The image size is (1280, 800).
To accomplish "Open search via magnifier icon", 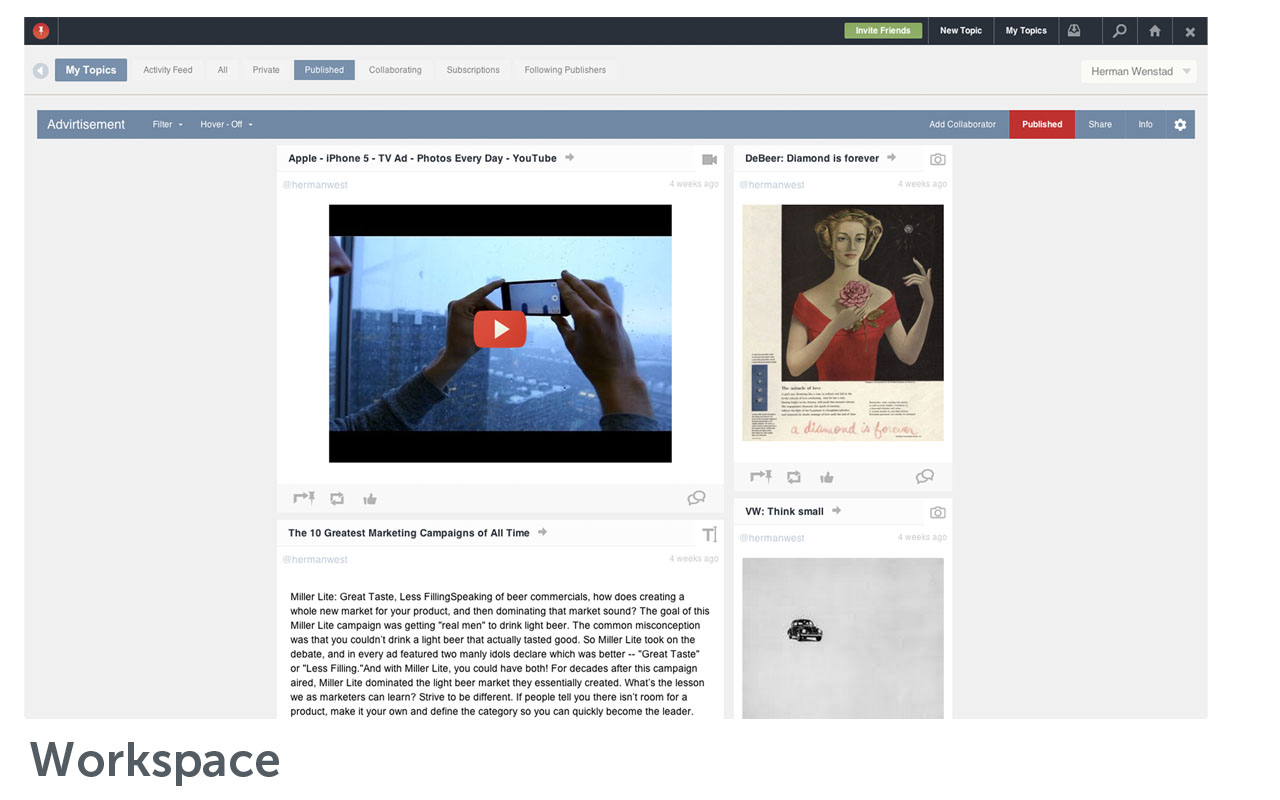I will [x=1119, y=31].
